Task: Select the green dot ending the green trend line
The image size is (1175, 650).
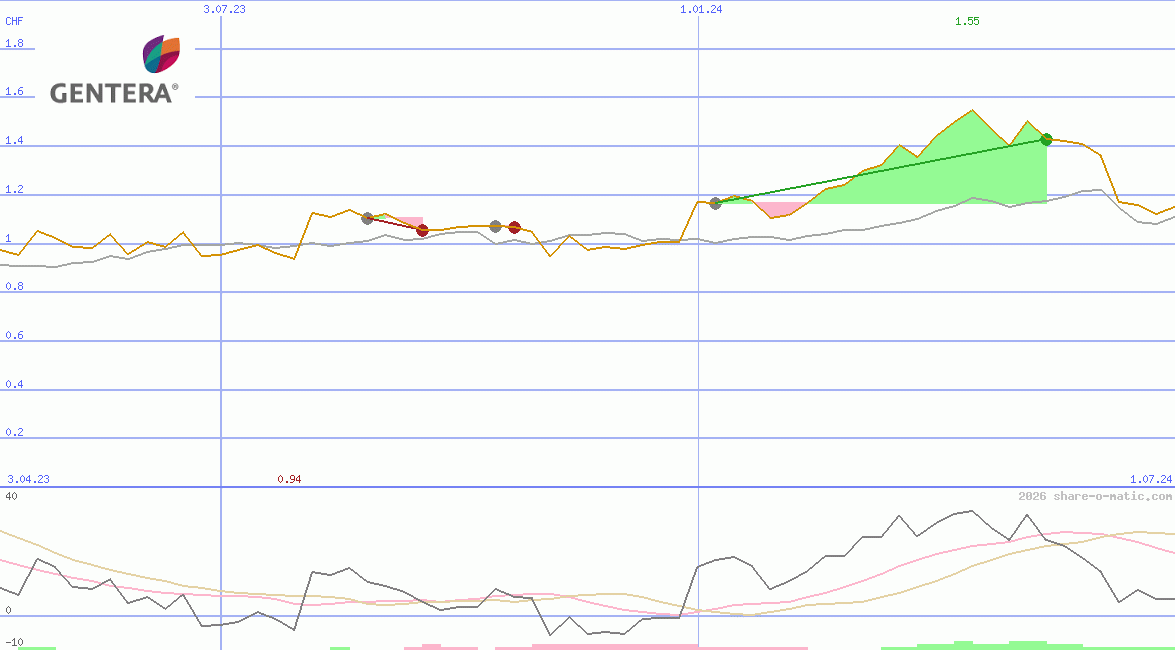Action: [1046, 139]
